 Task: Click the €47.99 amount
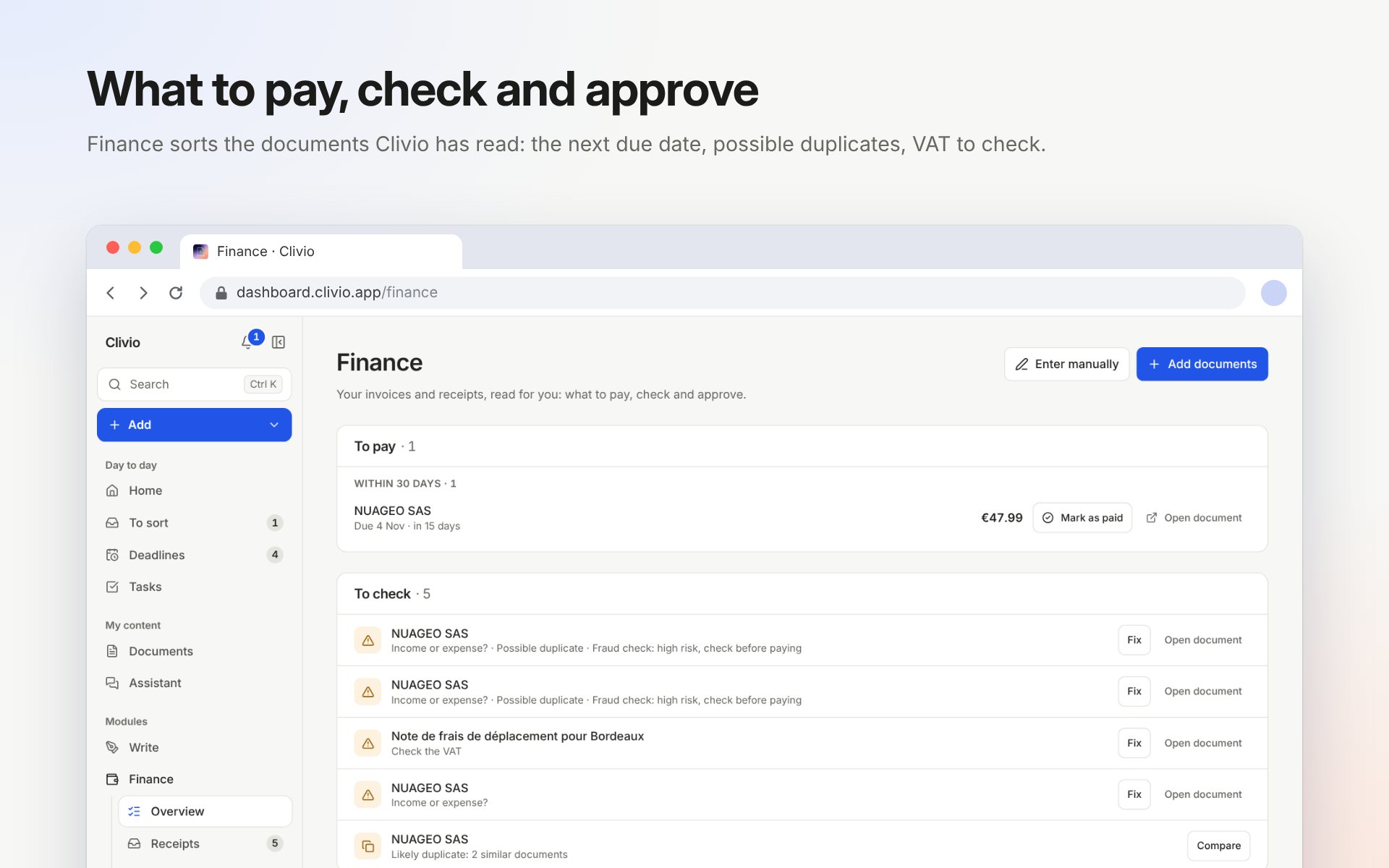pos(1002,518)
